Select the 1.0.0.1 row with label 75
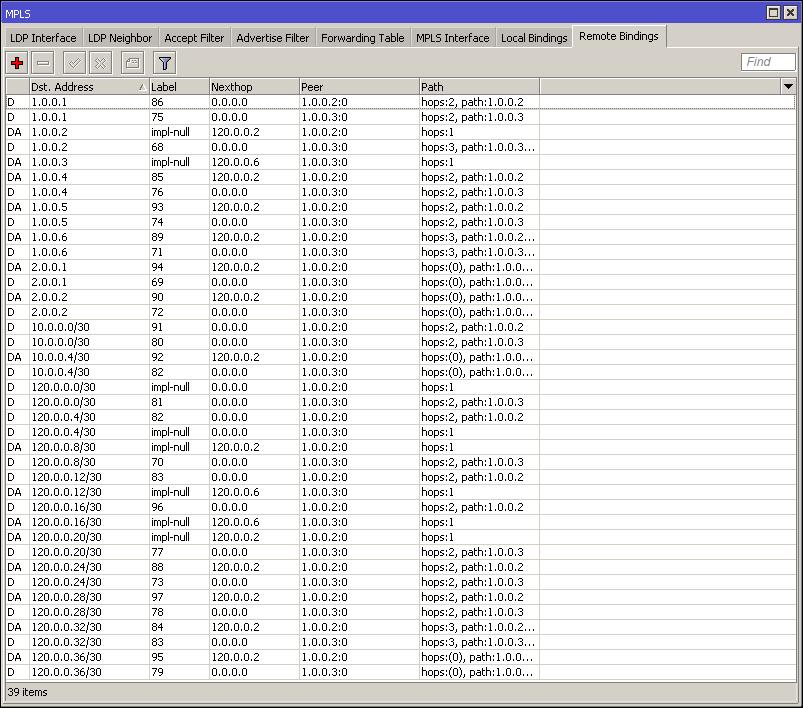803x708 pixels. [400, 117]
